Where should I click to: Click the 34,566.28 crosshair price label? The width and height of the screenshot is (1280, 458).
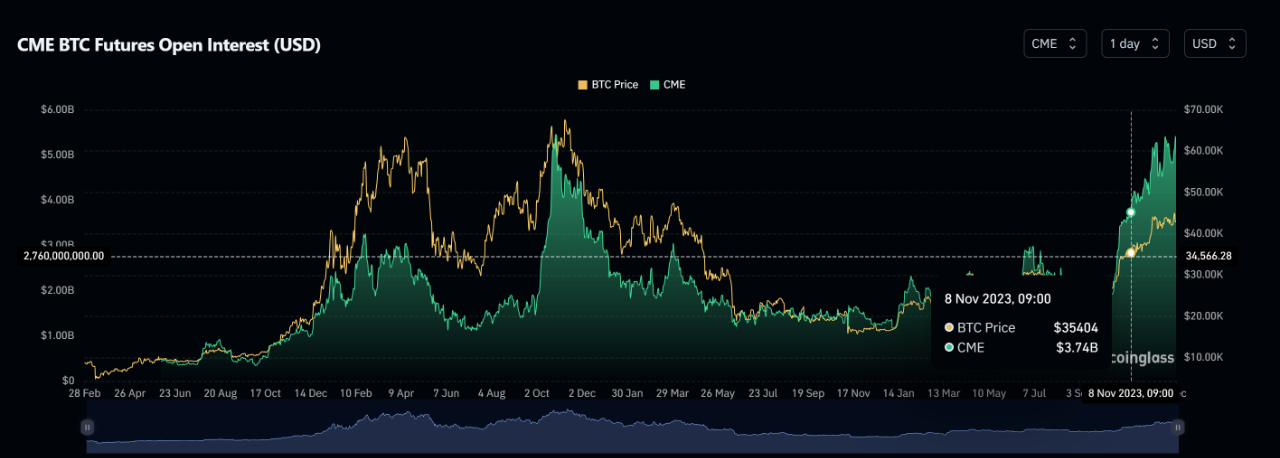(x=1209, y=256)
